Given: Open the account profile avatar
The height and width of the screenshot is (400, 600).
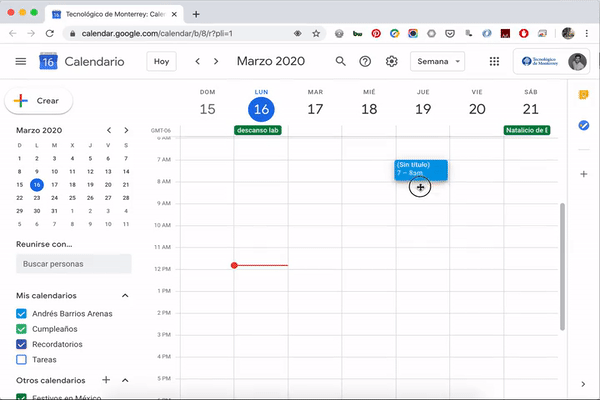Looking at the screenshot, I should (x=577, y=61).
